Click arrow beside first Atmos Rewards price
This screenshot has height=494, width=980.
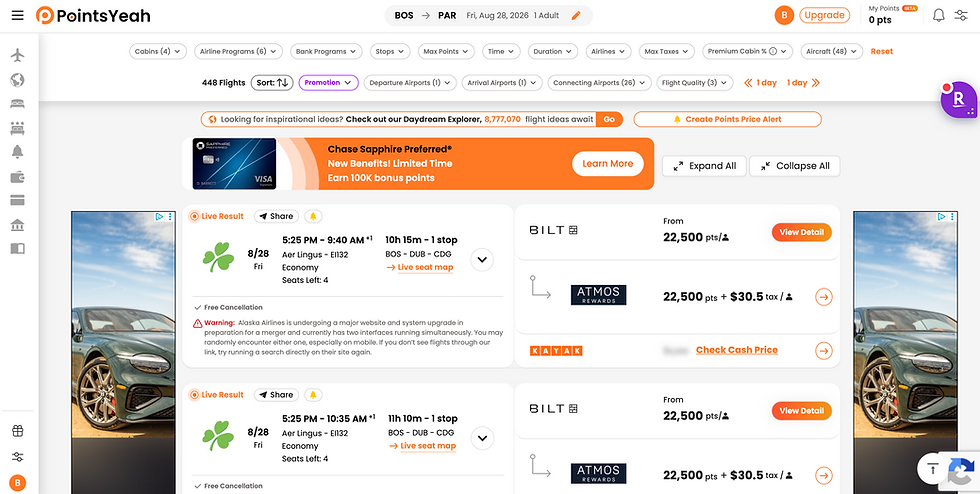pos(824,297)
